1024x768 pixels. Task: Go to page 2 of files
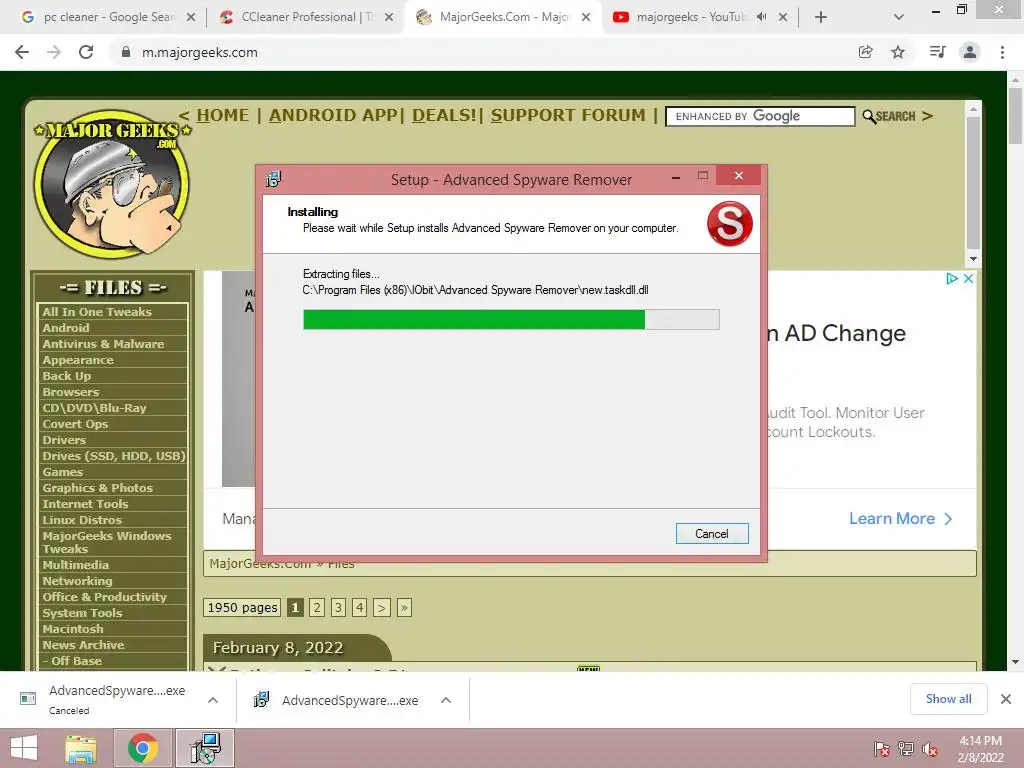317,608
